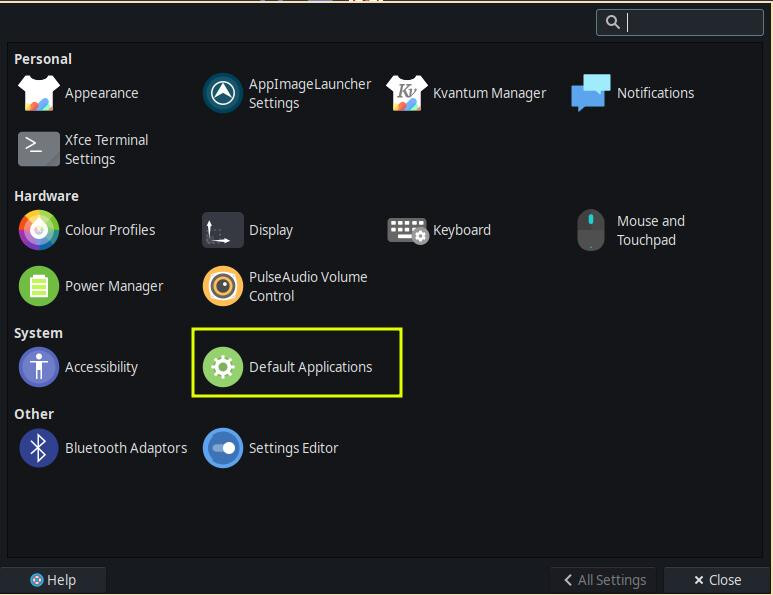This screenshot has width=773, height=595.
Task: Open Keyboard settings
Action: (x=407, y=230)
